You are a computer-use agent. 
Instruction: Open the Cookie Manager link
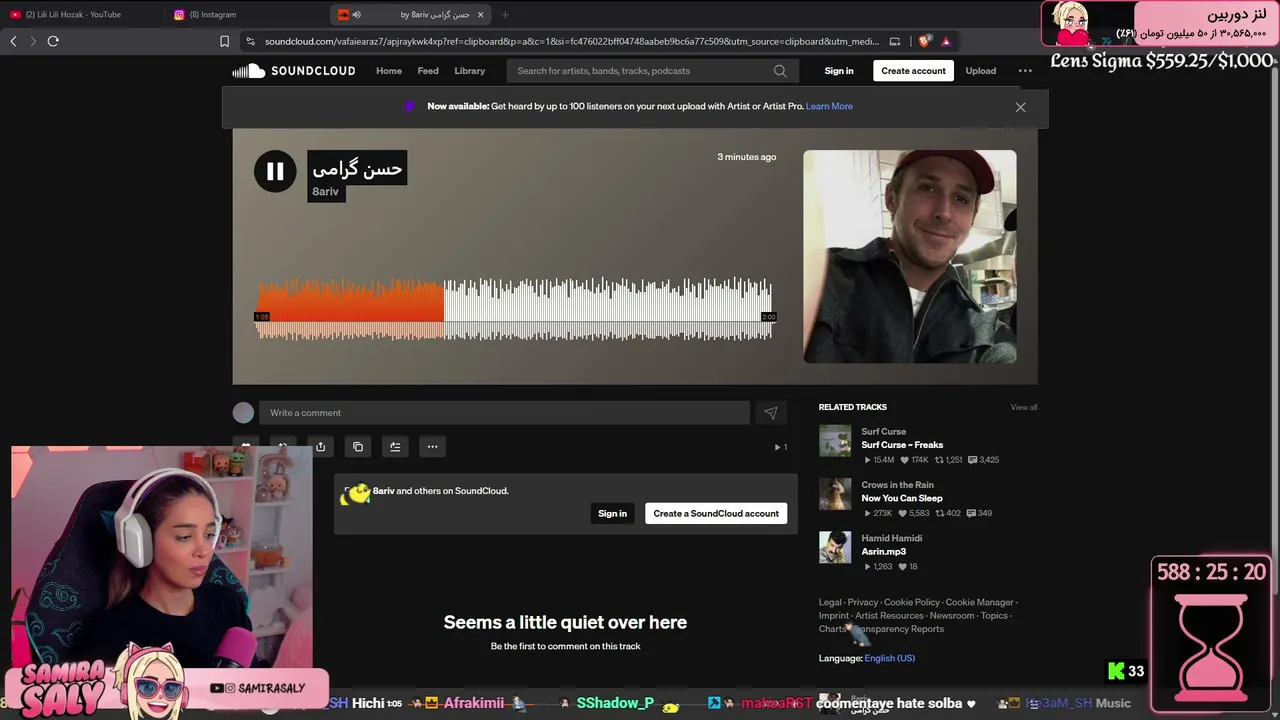tap(980, 602)
